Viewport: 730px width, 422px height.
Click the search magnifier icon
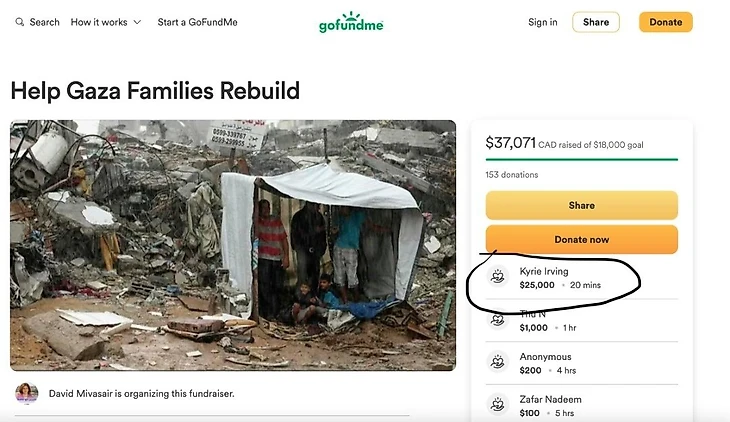point(20,22)
